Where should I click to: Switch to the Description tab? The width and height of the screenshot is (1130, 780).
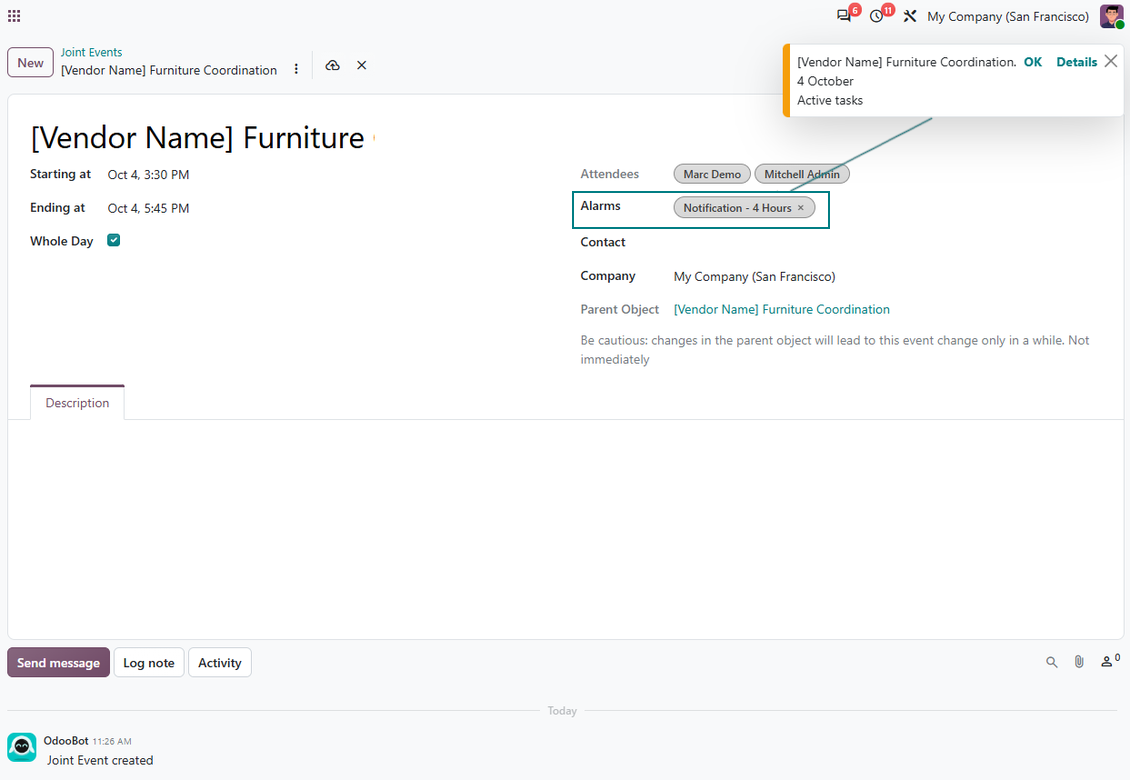(77, 403)
